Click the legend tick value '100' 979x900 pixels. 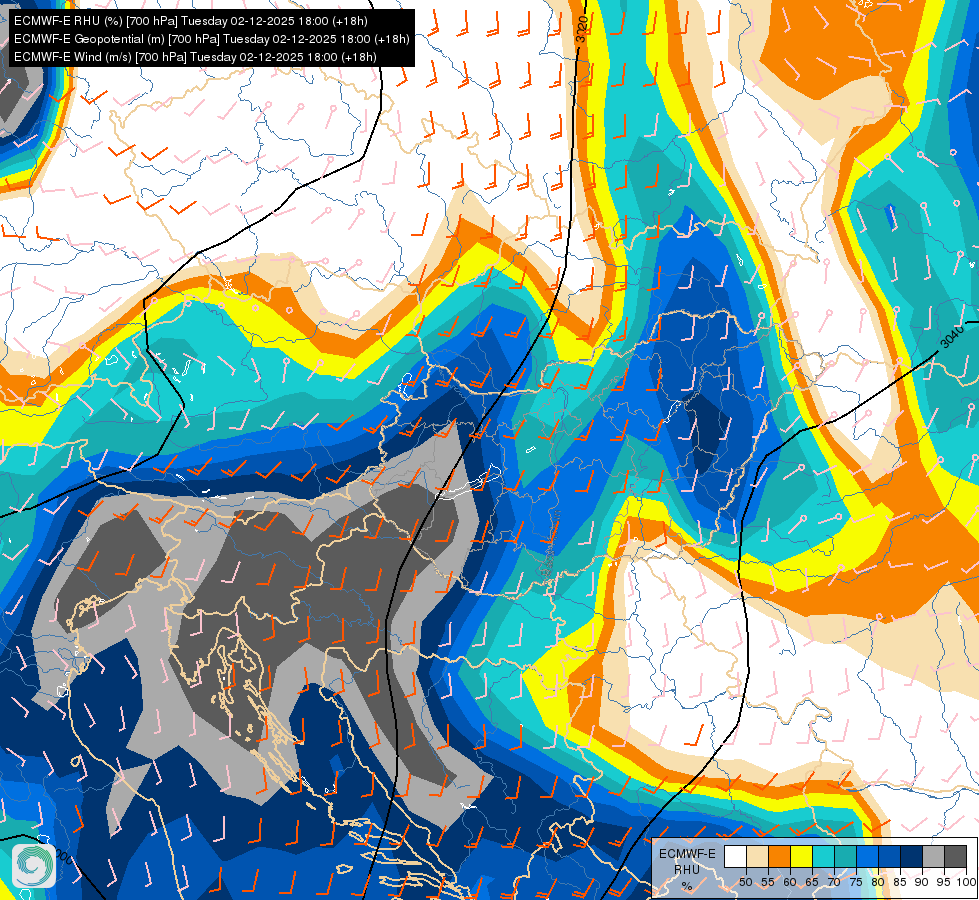coord(967,882)
